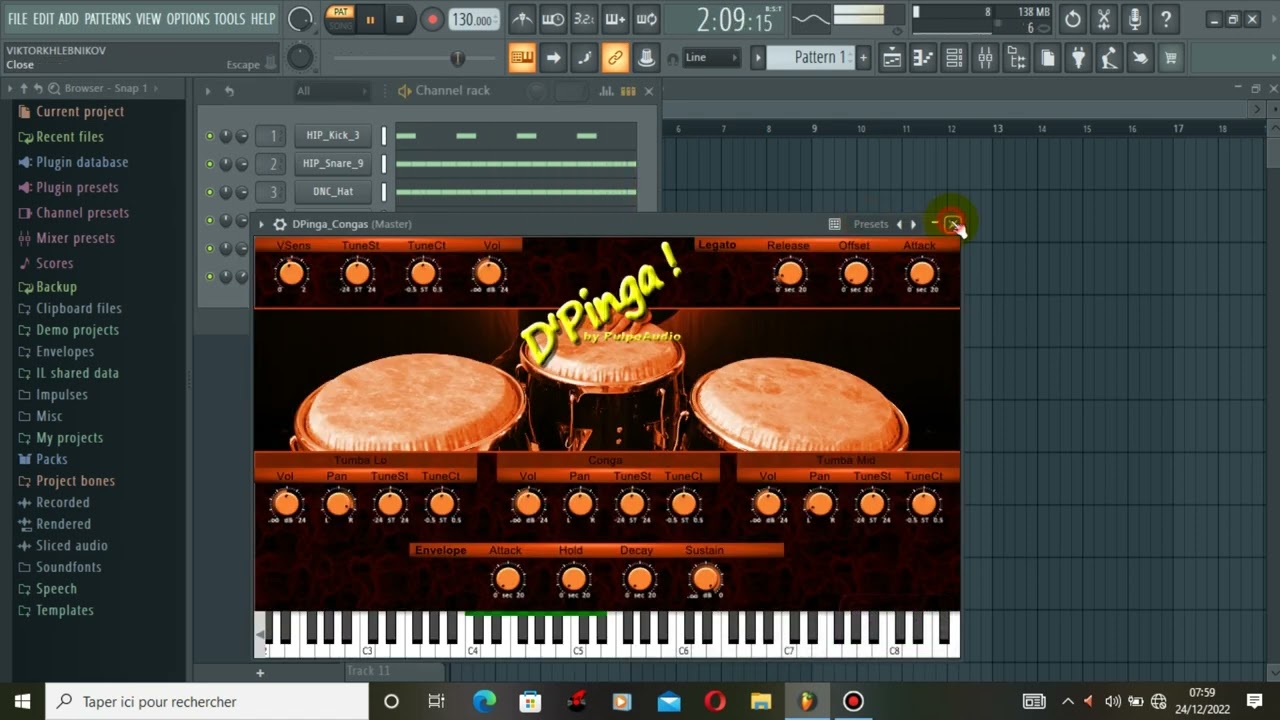Click the plus button next to Pattern 1
This screenshot has height=720, width=1280.
tap(864, 58)
